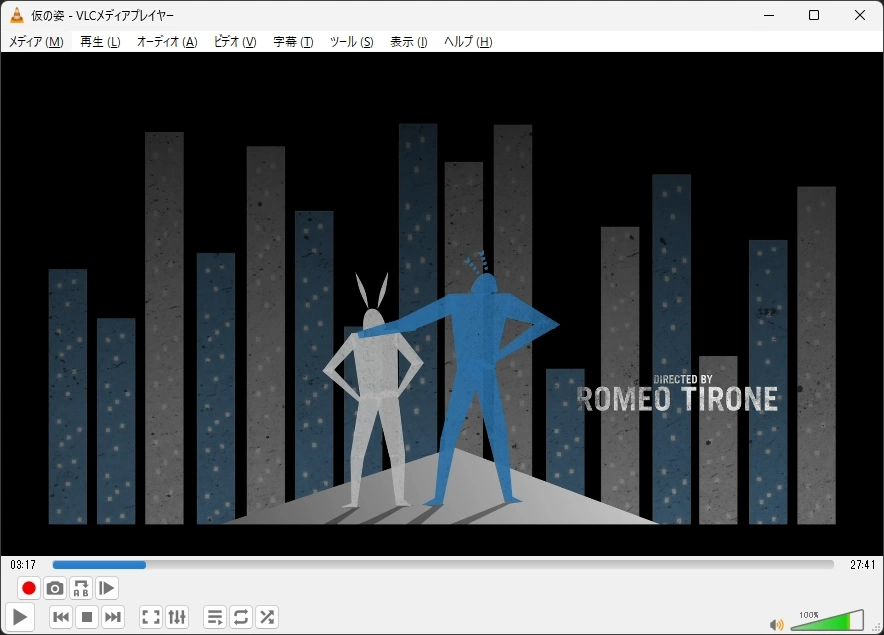This screenshot has width=884, height=635.
Task: Skip to the next media item
Action: (x=113, y=617)
